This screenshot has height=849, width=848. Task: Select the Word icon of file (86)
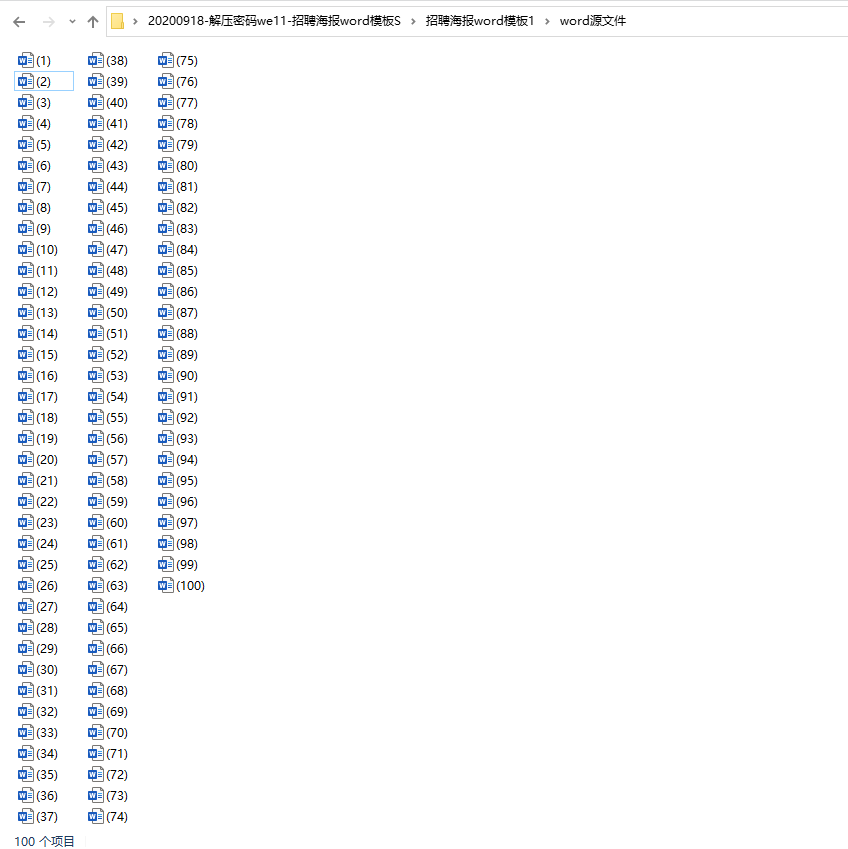166,291
